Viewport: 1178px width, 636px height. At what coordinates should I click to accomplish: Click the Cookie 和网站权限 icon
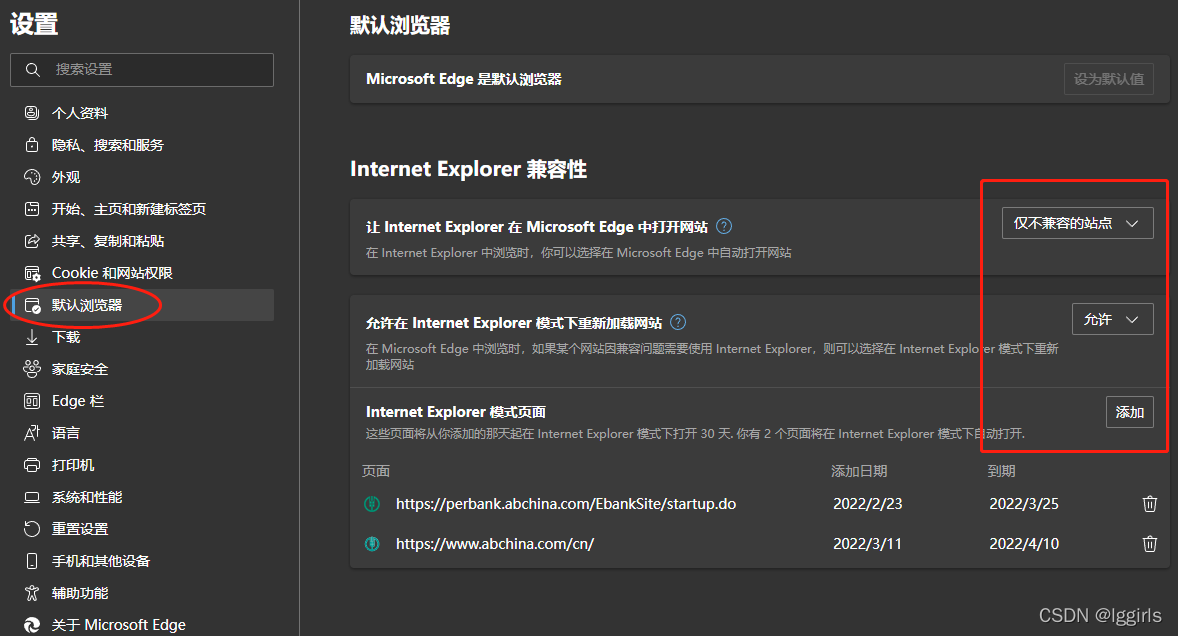pyautogui.click(x=32, y=273)
